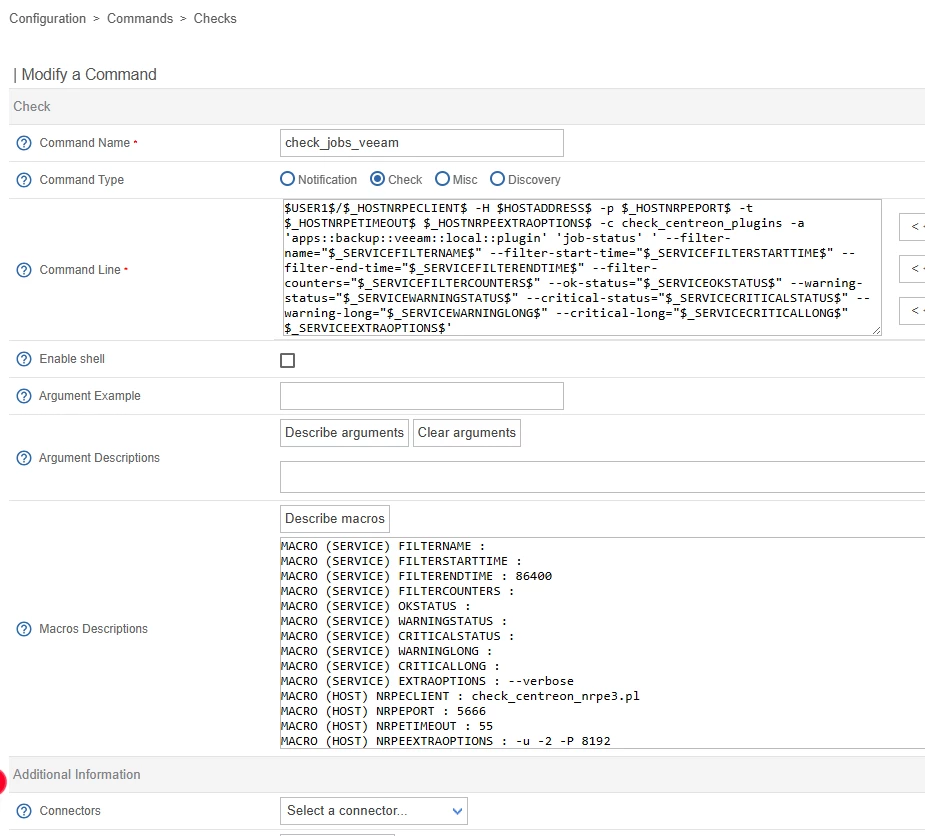Click 'MACRO (SERVICE) WARNINGLONG' line
Screen dimensions: 925x836
click(x=387, y=651)
